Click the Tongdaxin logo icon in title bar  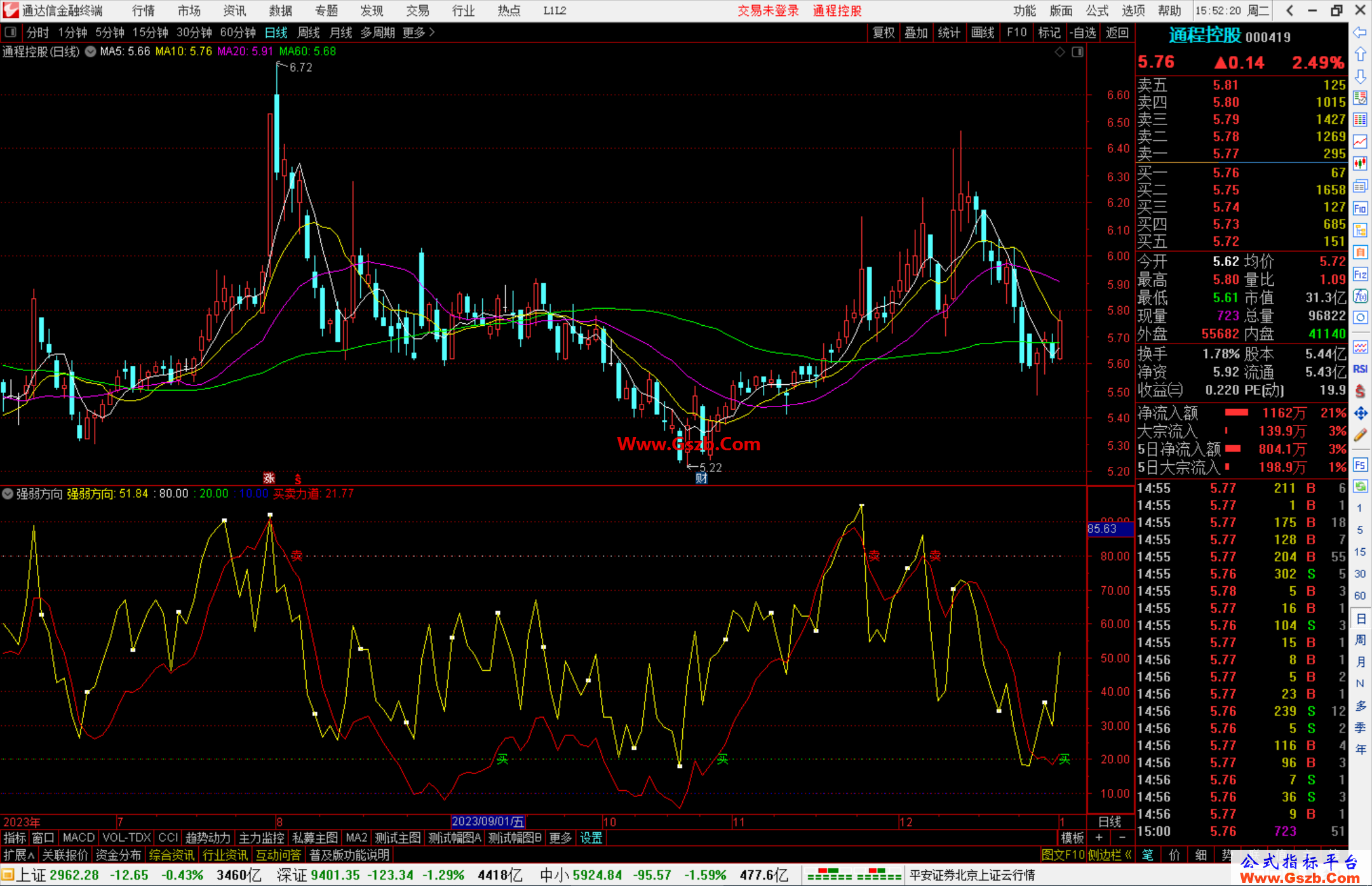11,10
